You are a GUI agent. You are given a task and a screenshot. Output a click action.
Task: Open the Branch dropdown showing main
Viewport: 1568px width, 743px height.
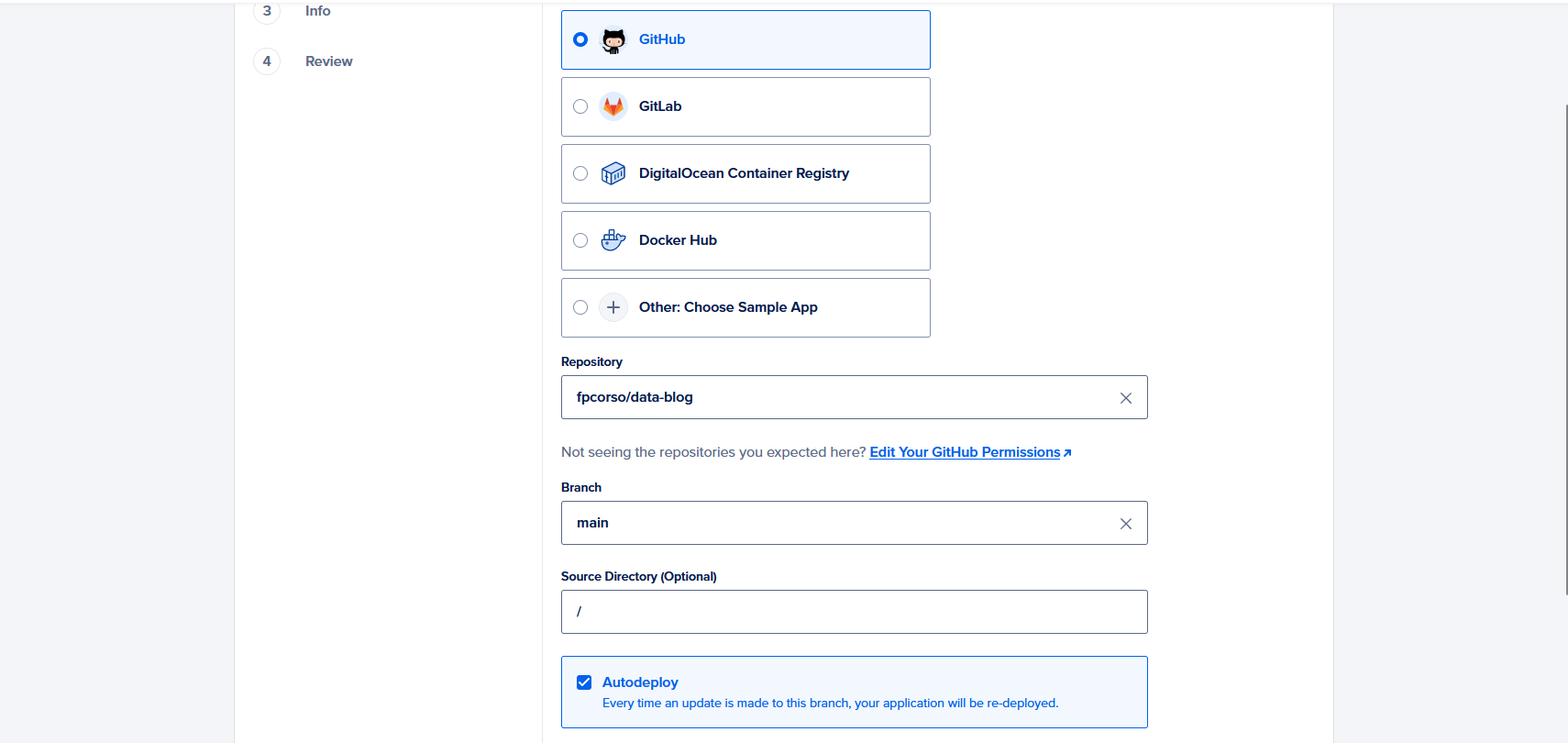pyautogui.click(x=854, y=523)
